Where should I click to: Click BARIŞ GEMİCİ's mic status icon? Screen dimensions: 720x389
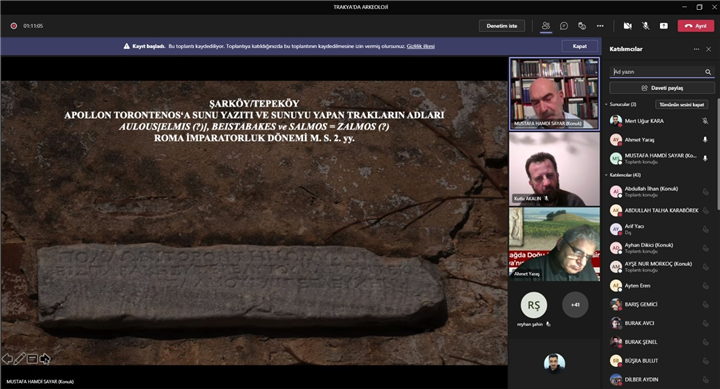pos(705,304)
